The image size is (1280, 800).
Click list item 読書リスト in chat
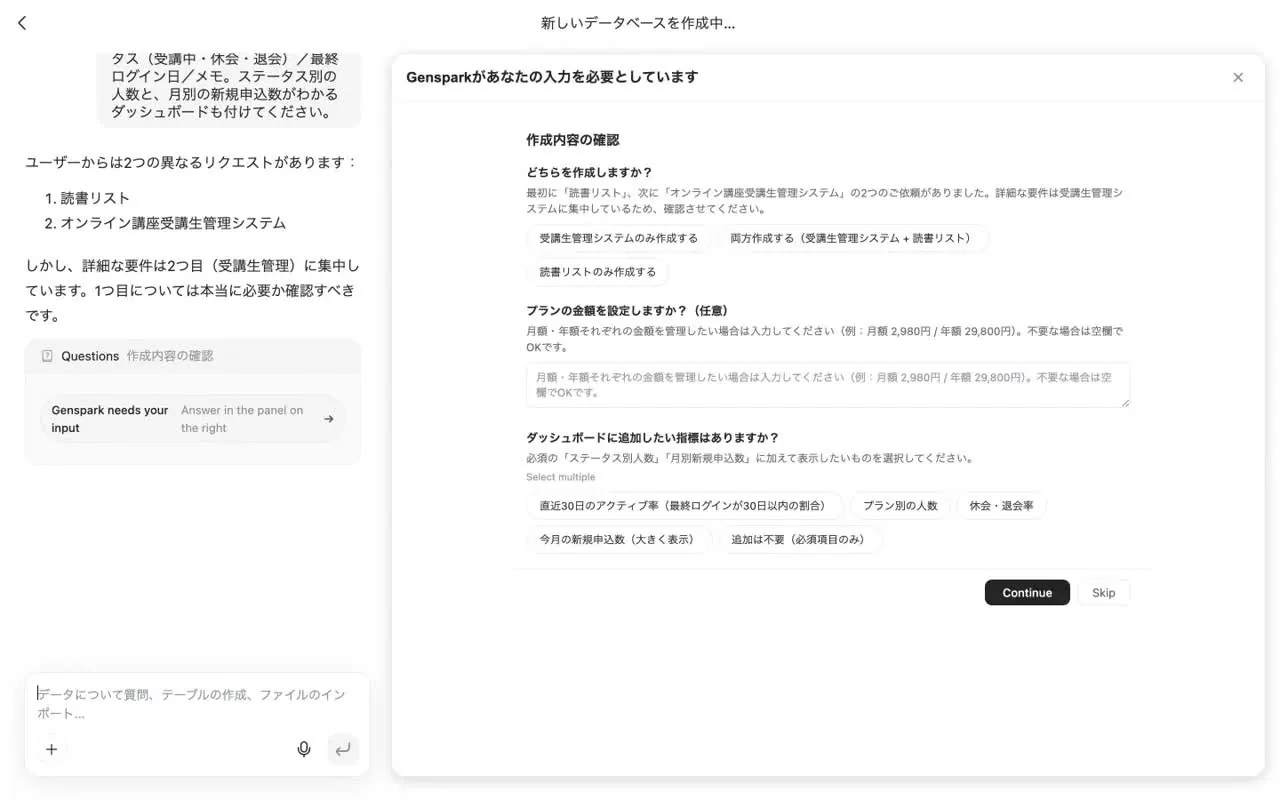[x=95, y=198]
